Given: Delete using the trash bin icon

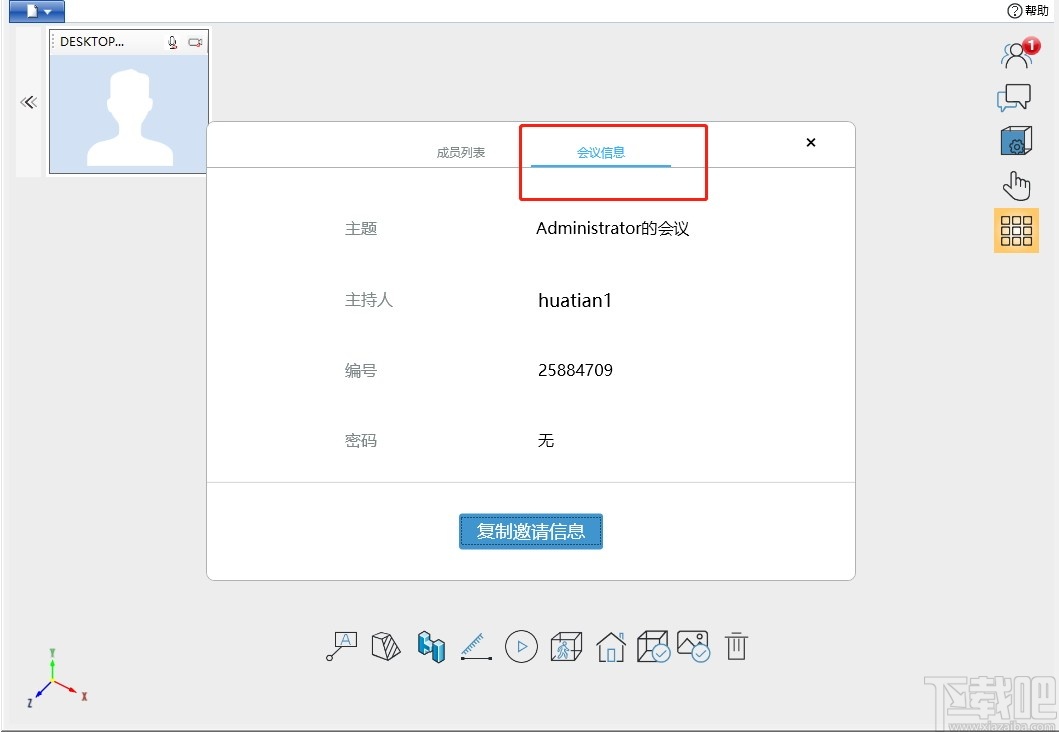Looking at the screenshot, I should [x=737, y=646].
